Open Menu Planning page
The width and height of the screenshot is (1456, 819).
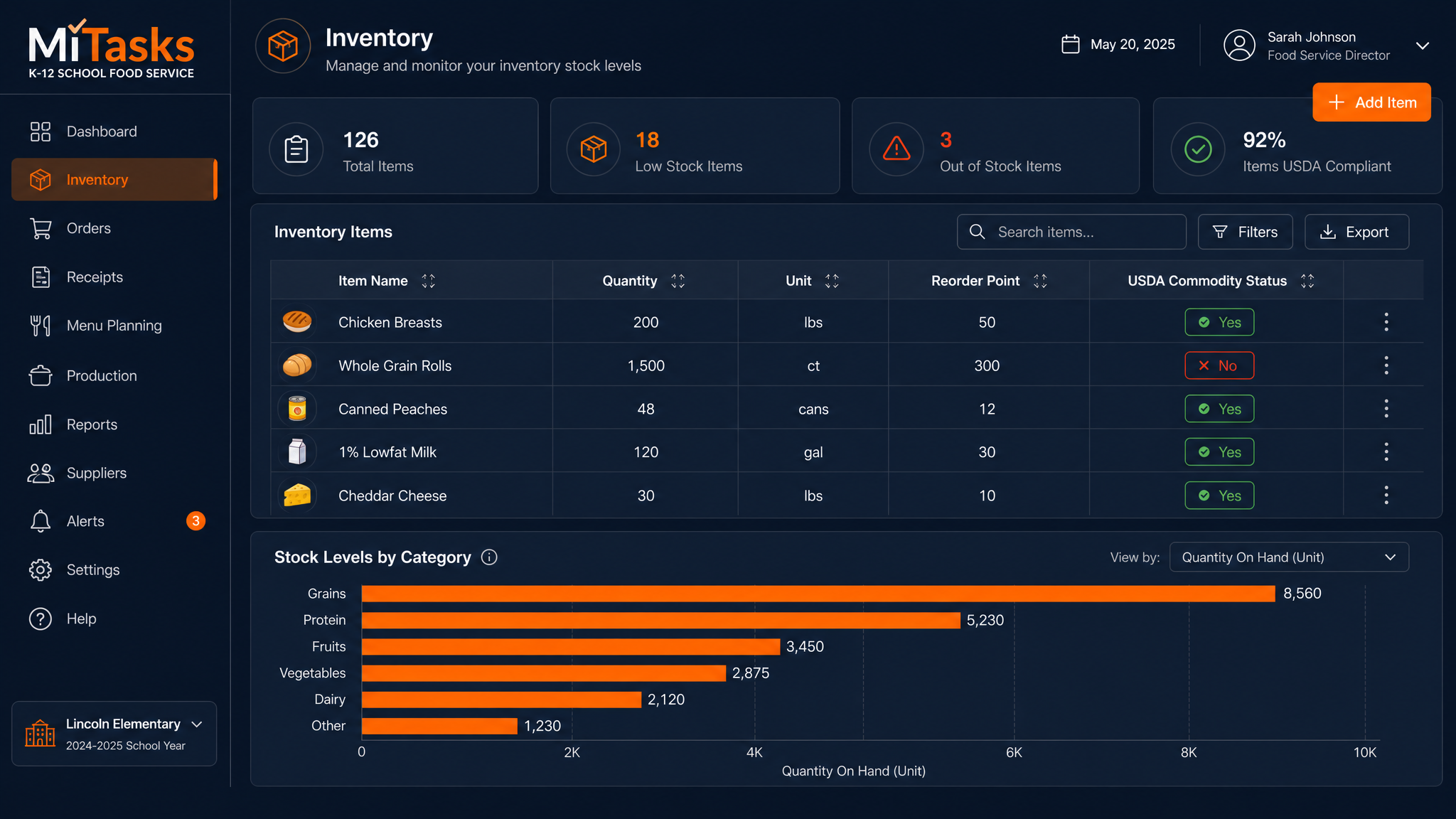[114, 326]
